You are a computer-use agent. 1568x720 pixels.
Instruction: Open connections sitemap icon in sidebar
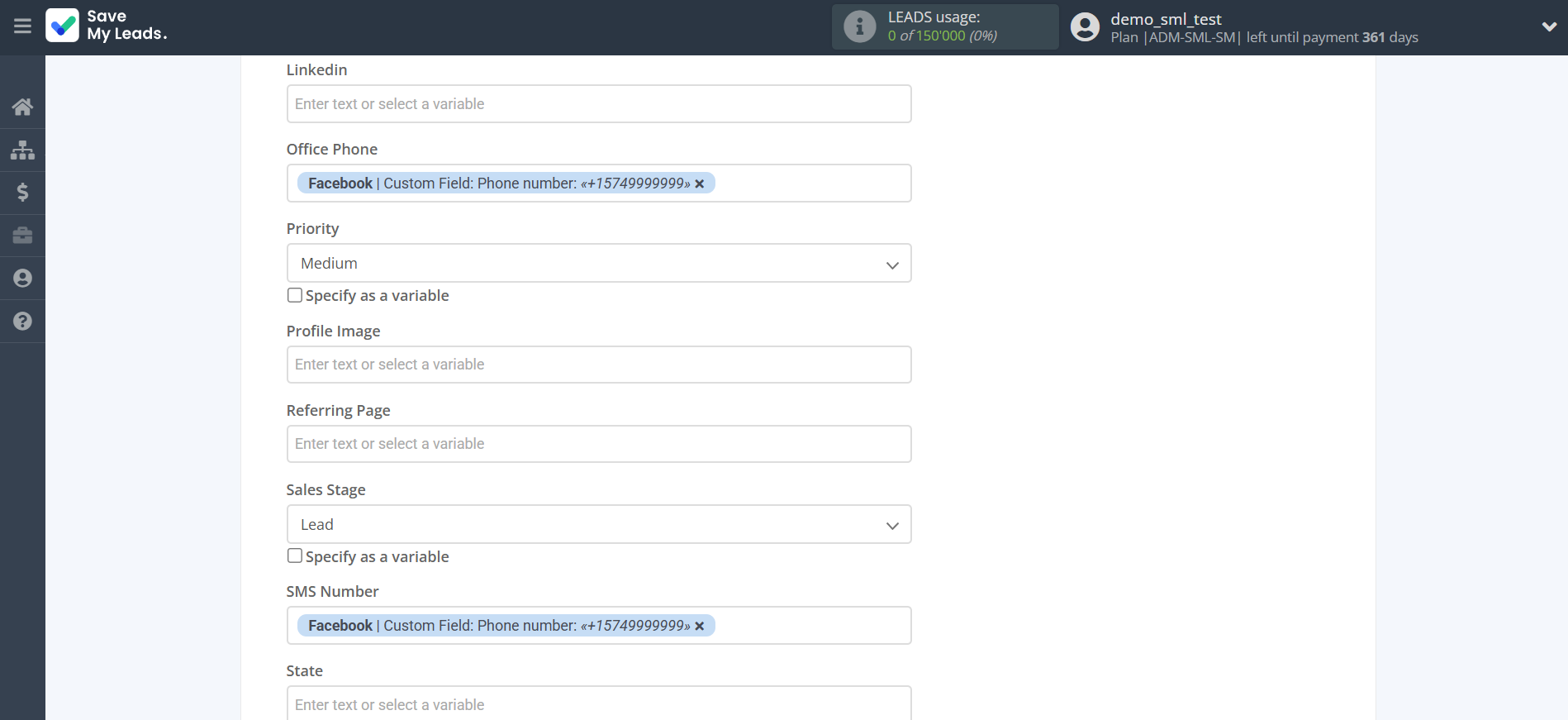point(22,150)
